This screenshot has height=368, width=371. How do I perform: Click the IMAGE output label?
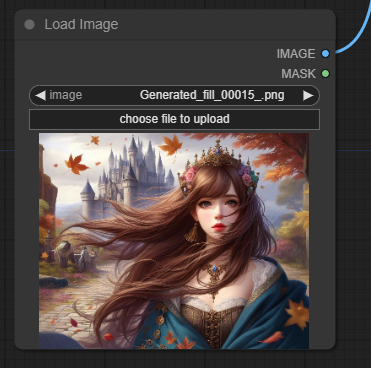296,54
